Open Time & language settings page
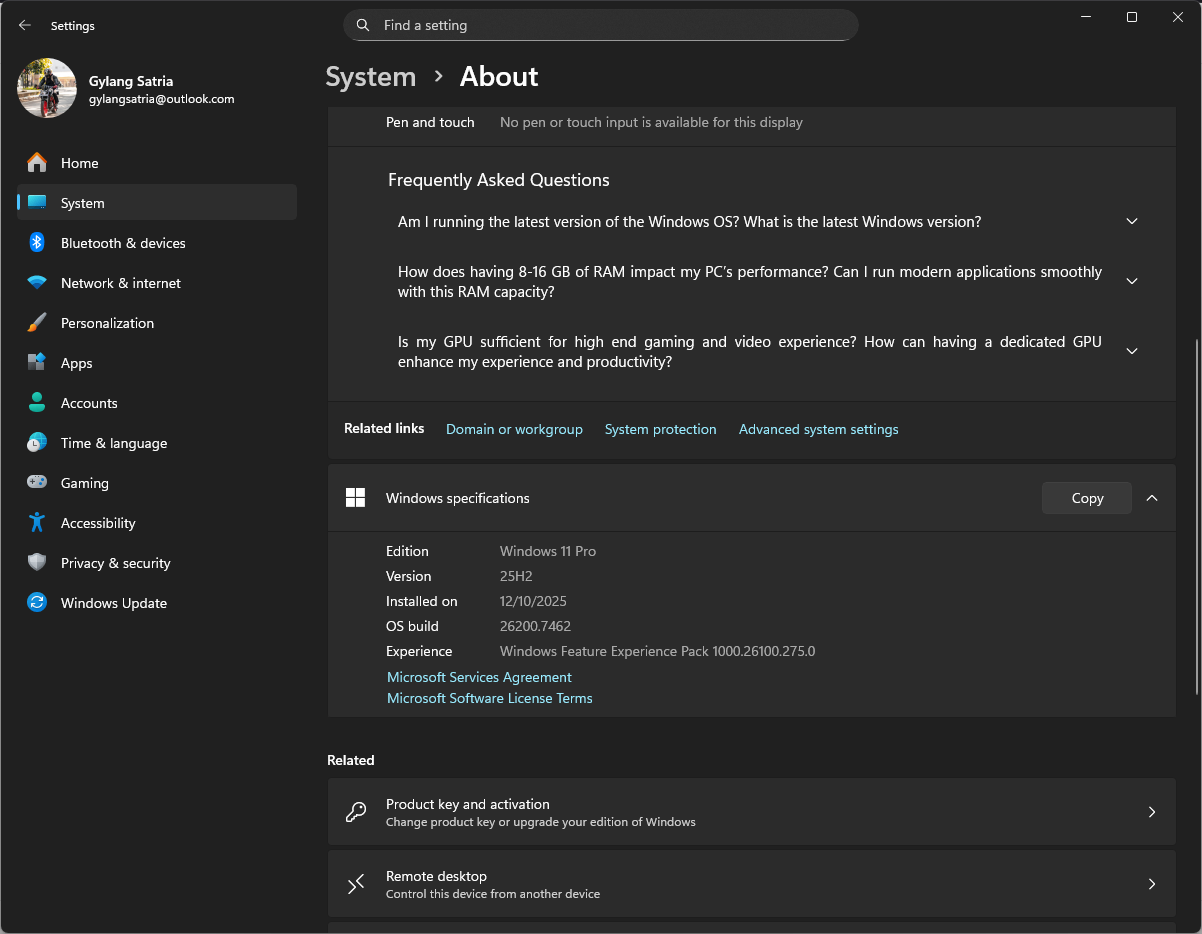 click(114, 443)
